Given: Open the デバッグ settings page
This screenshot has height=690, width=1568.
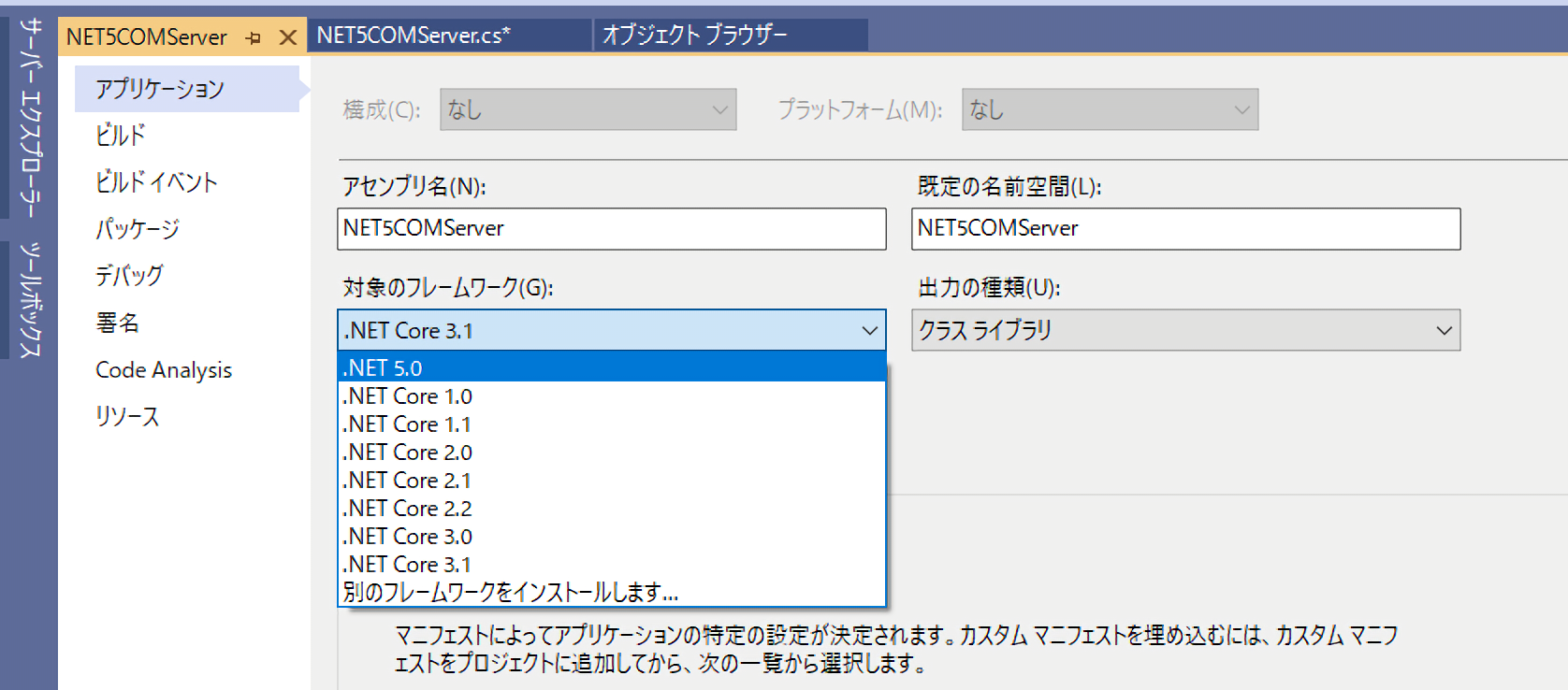Looking at the screenshot, I should click(129, 276).
